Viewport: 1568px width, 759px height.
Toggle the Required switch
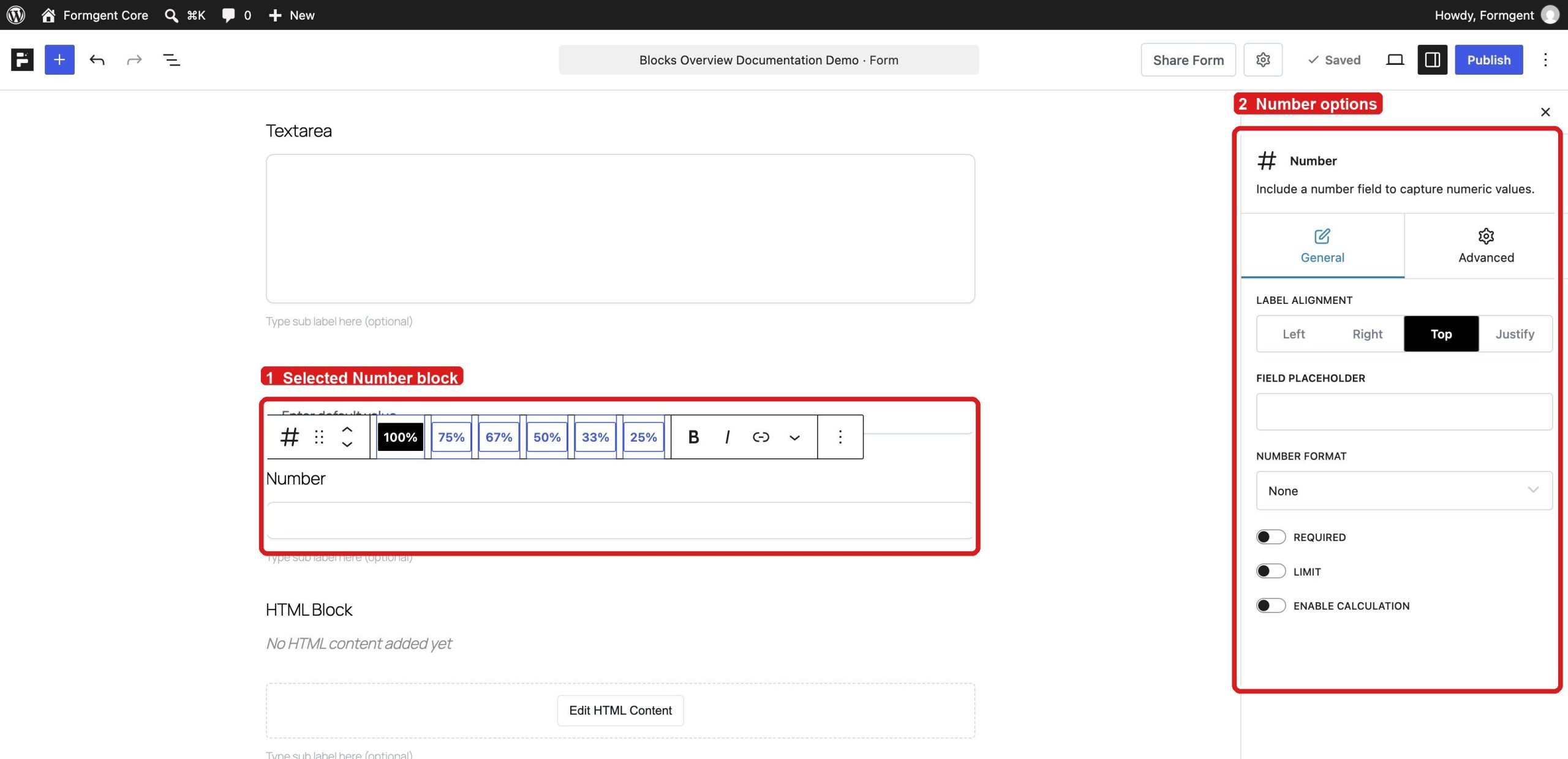coord(1271,537)
